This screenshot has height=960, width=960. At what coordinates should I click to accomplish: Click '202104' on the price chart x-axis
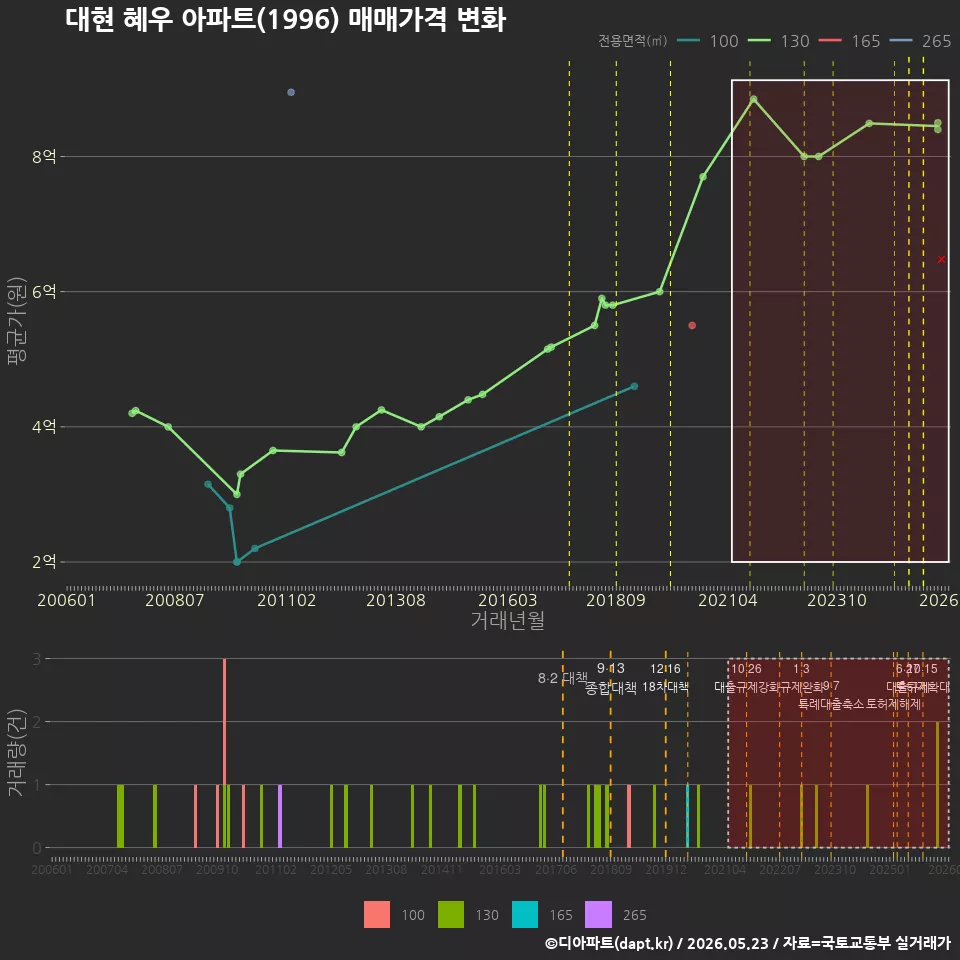coord(728,600)
